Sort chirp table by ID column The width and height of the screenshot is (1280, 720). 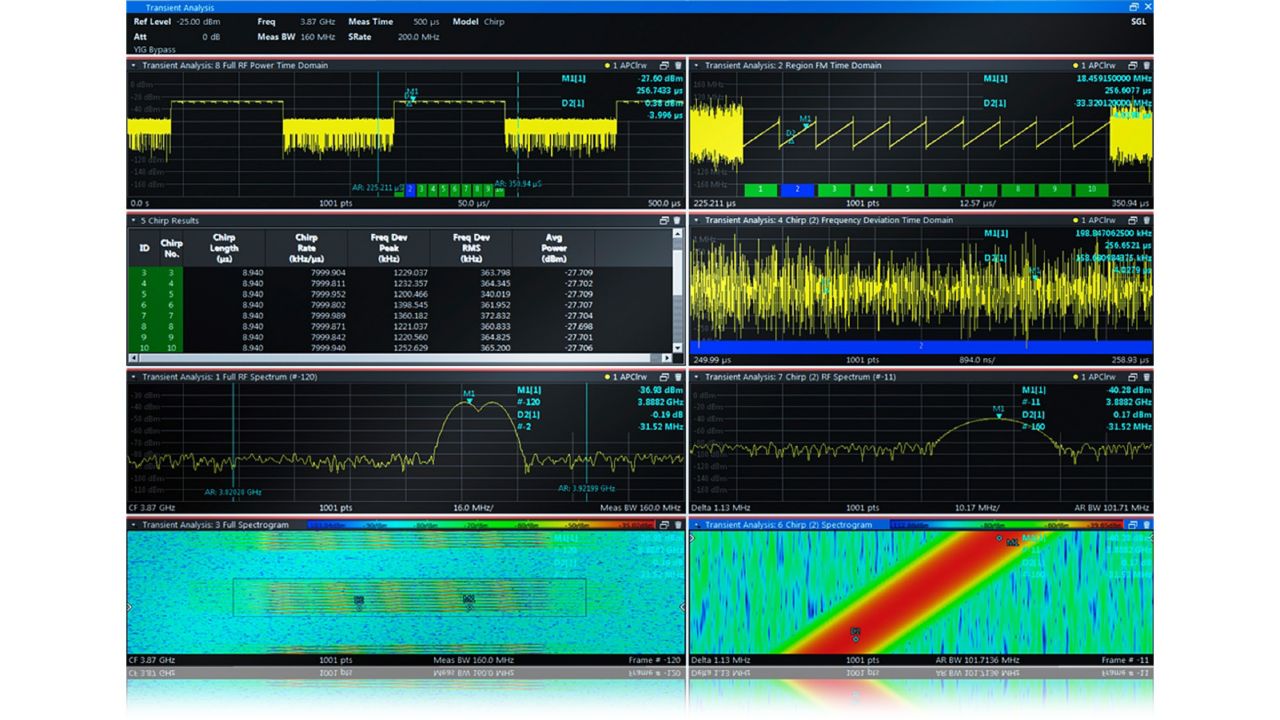pyautogui.click(x=143, y=248)
